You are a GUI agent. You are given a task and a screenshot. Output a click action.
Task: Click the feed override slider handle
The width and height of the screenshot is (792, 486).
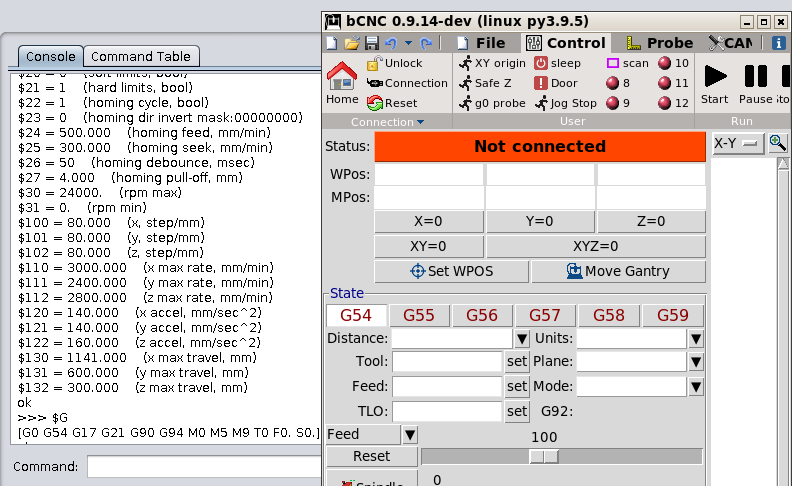(544, 456)
